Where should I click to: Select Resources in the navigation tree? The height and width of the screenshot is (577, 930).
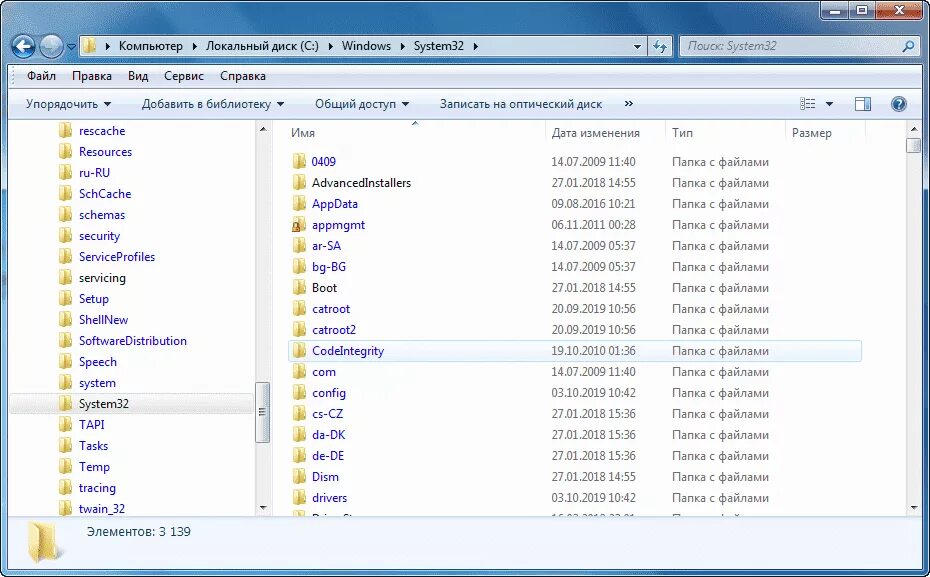tap(106, 152)
